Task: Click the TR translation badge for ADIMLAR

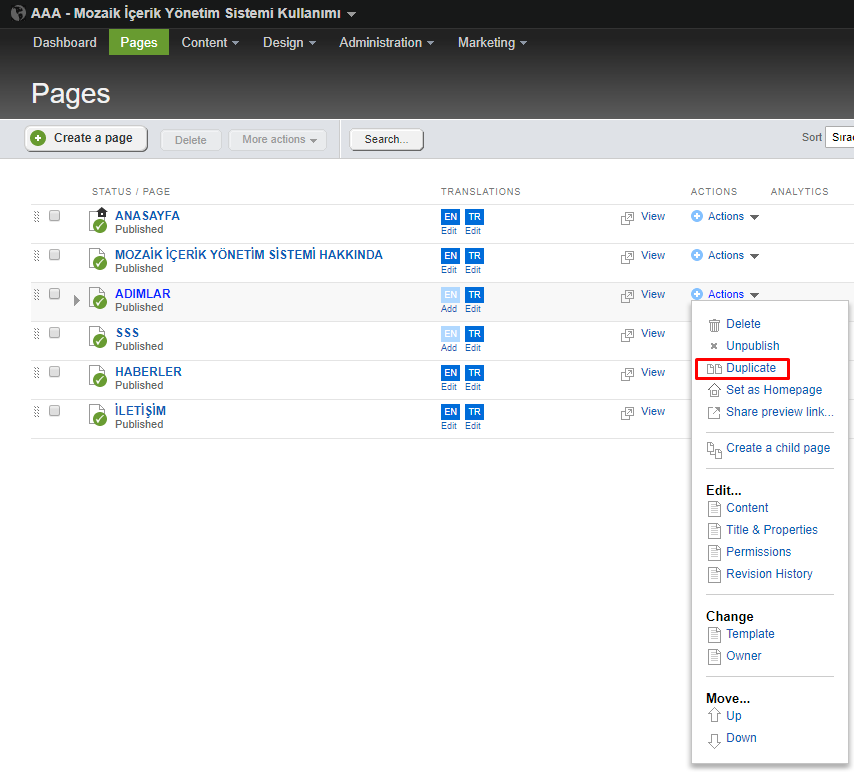Action: tap(474, 295)
